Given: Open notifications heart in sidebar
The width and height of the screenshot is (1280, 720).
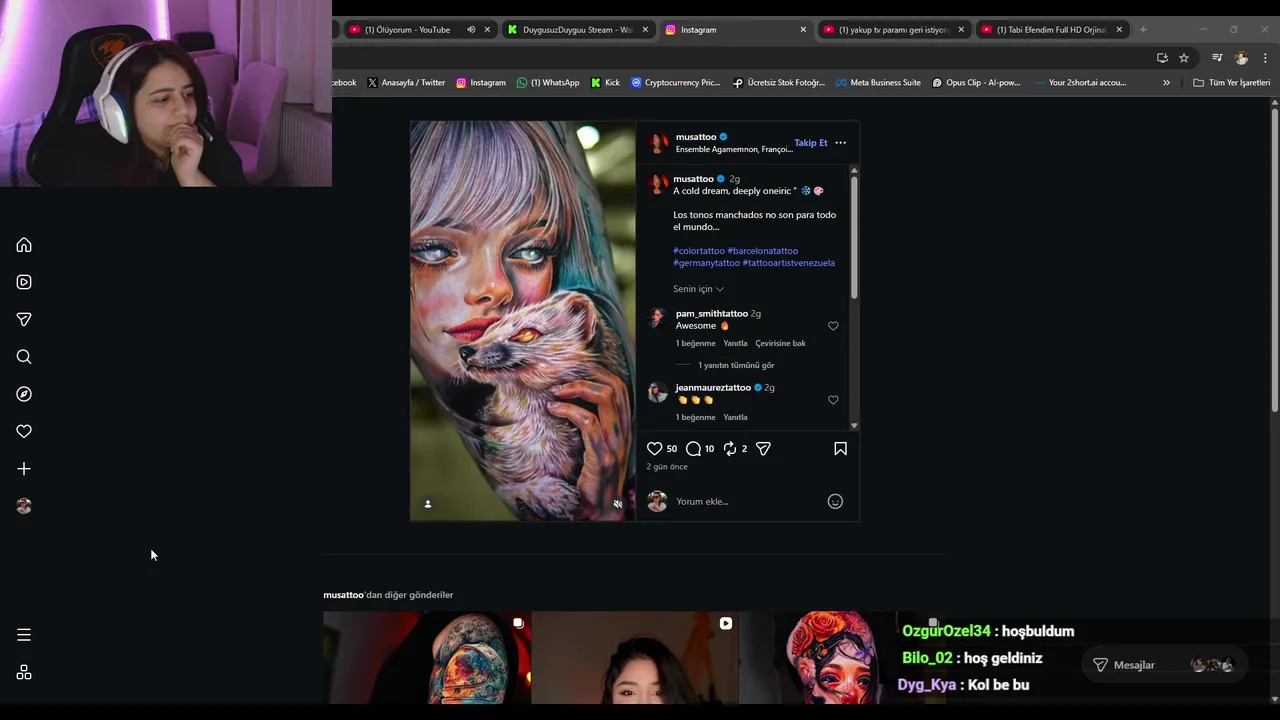Looking at the screenshot, I should tap(24, 431).
